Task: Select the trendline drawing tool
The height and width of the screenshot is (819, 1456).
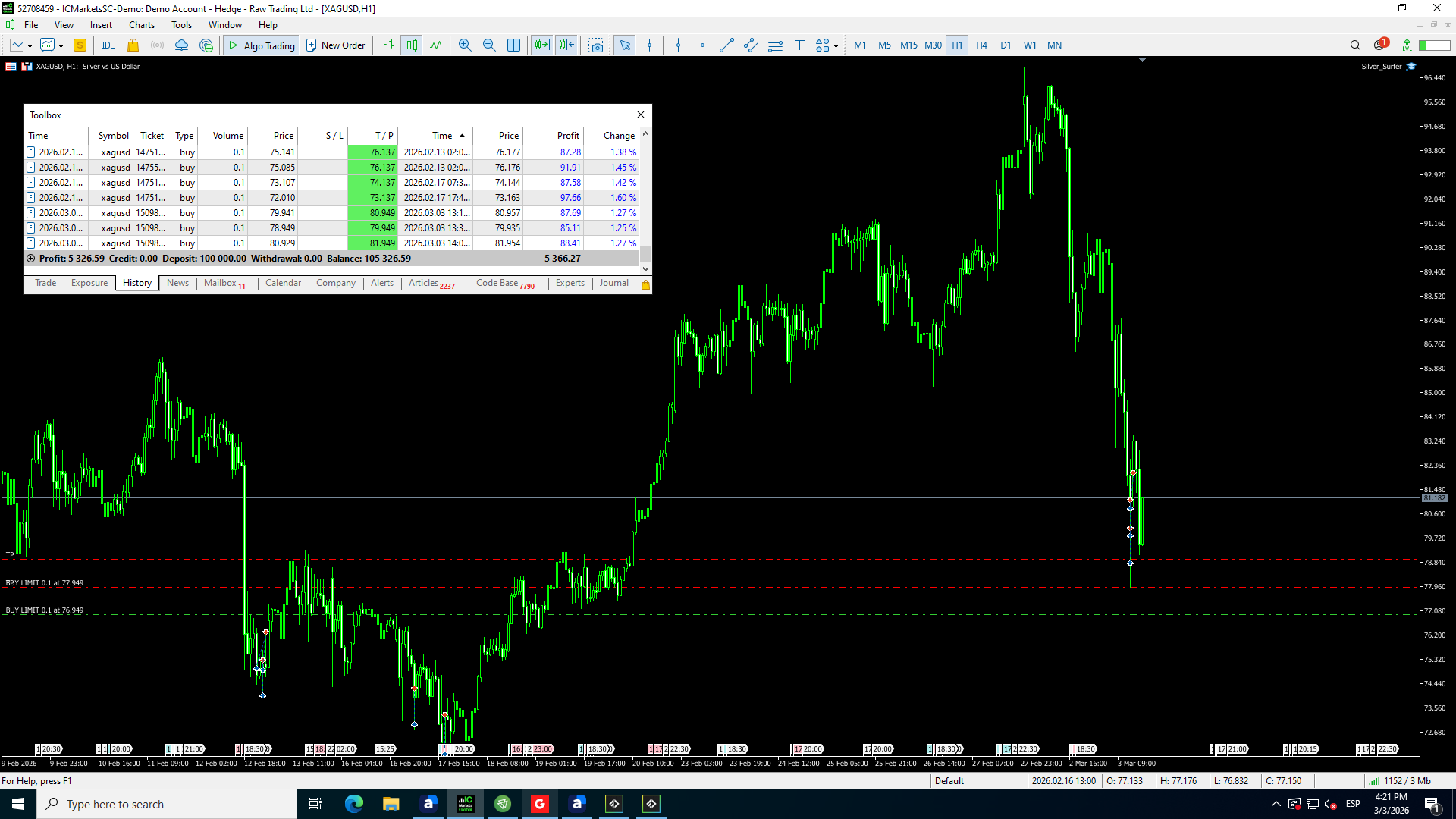Action: click(726, 45)
